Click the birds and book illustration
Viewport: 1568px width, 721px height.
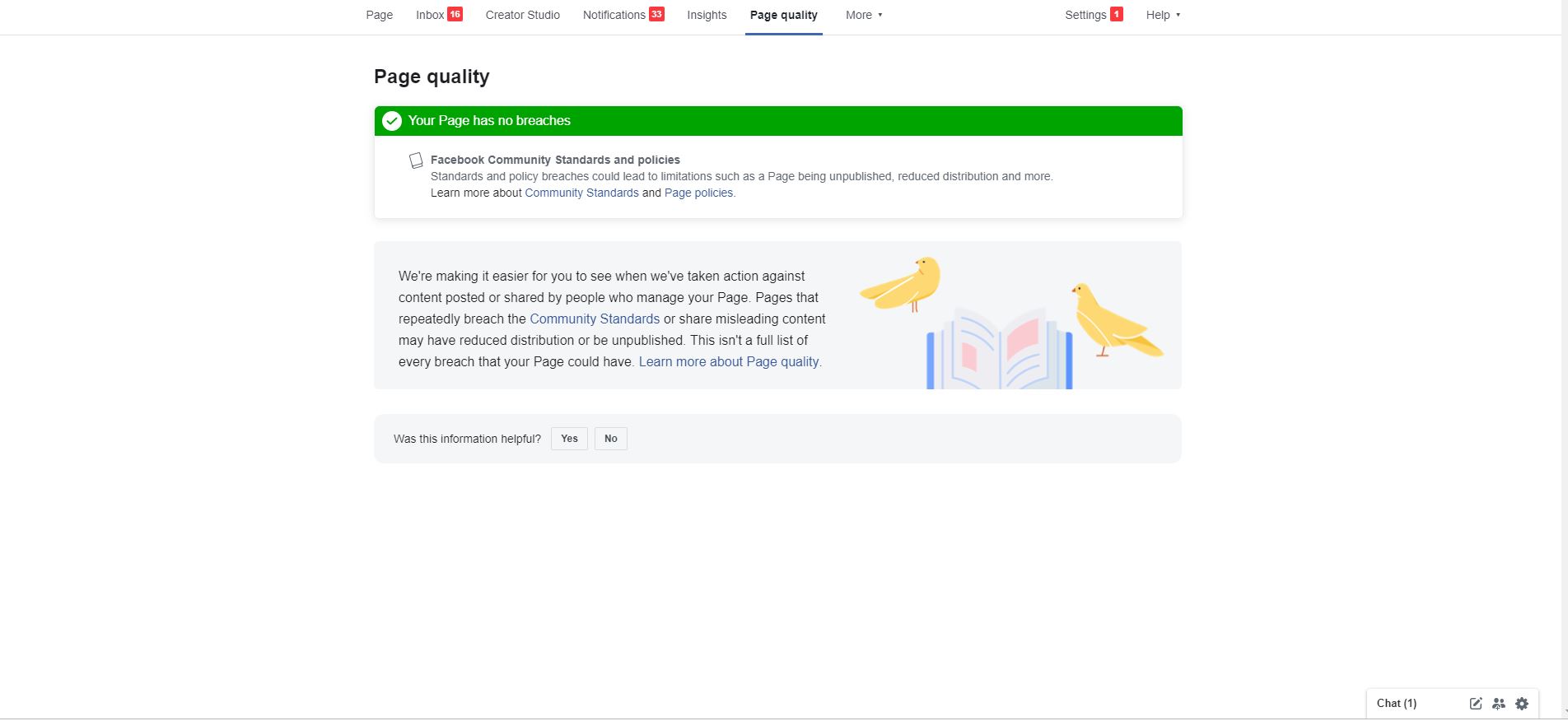click(1011, 322)
